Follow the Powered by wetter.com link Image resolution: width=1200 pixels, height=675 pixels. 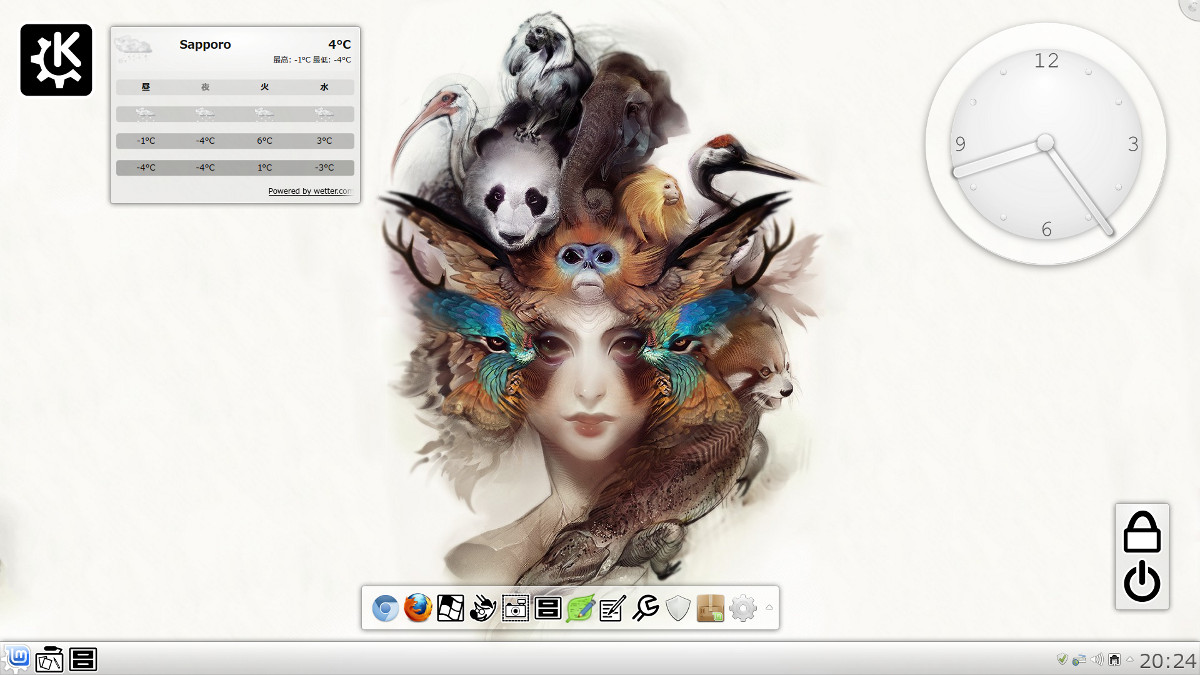pyautogui.click(x=310, y=191)
